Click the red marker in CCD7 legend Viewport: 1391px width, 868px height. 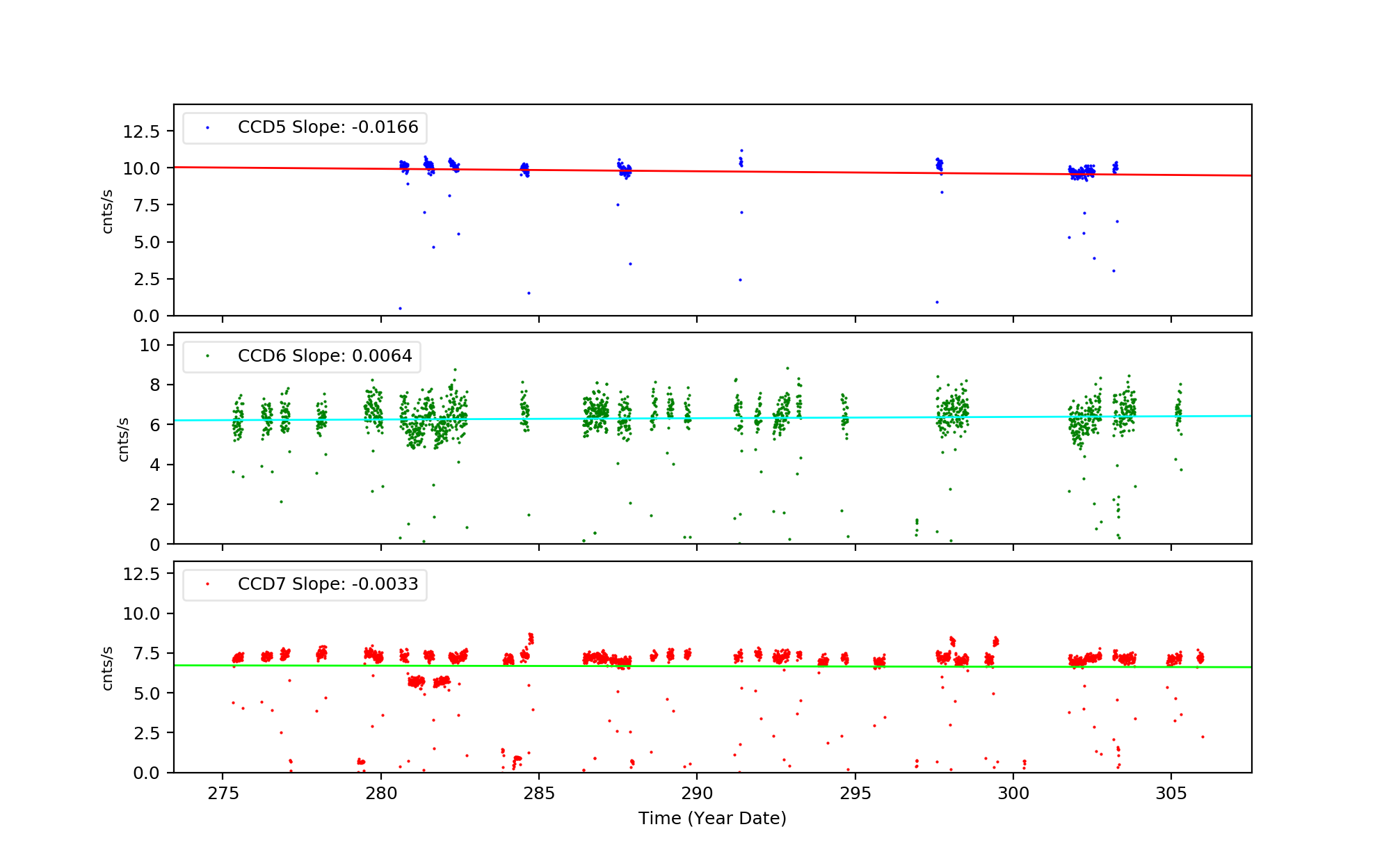pyautogui.click(x=207, y=584)
